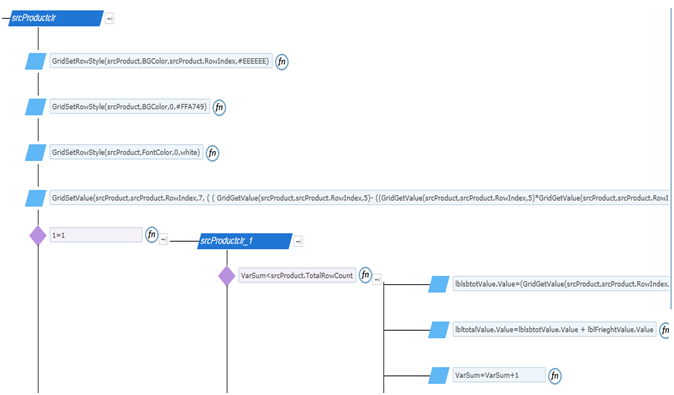Screen dimensions: 674x395
Task: Click action icon for VarSum=VarSum+1 step
Action: point(439,376)
